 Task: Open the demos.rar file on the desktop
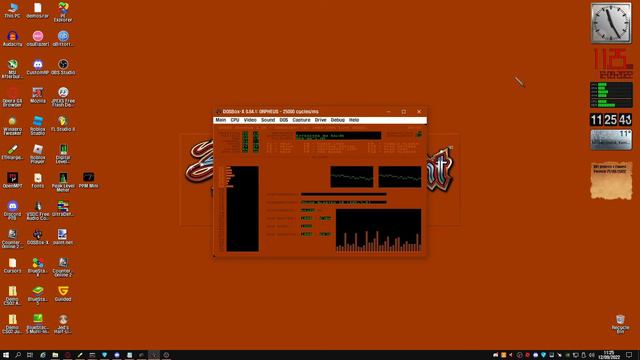click(x=38, y=10)
